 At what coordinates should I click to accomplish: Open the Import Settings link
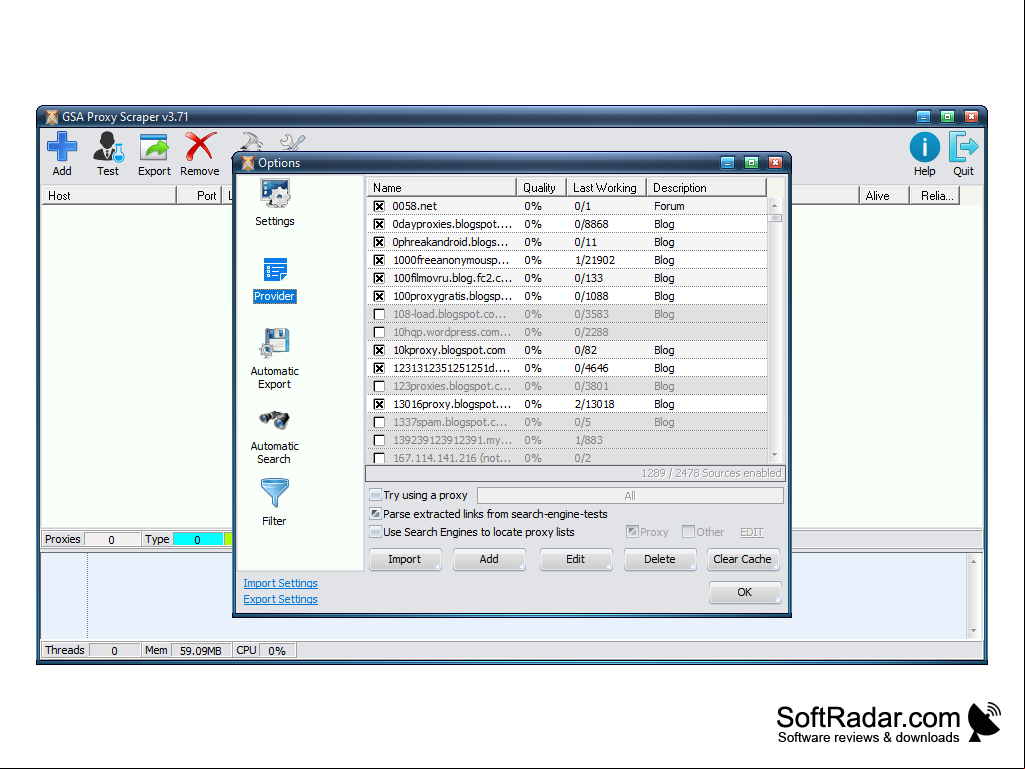pyautogui.click(x=280, y=583)
